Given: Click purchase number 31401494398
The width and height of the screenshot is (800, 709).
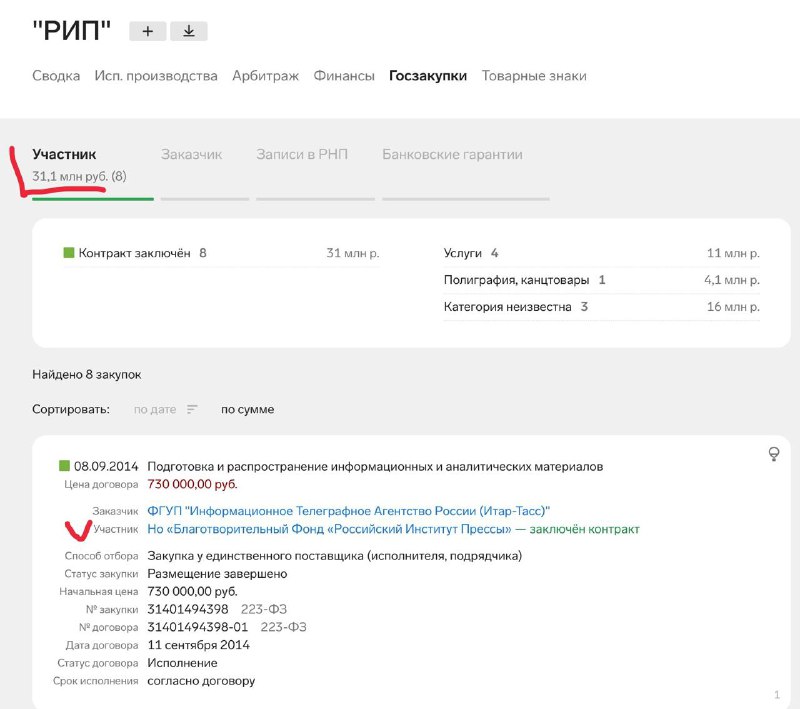Looking at the screenshot, I should pos(188,609).
